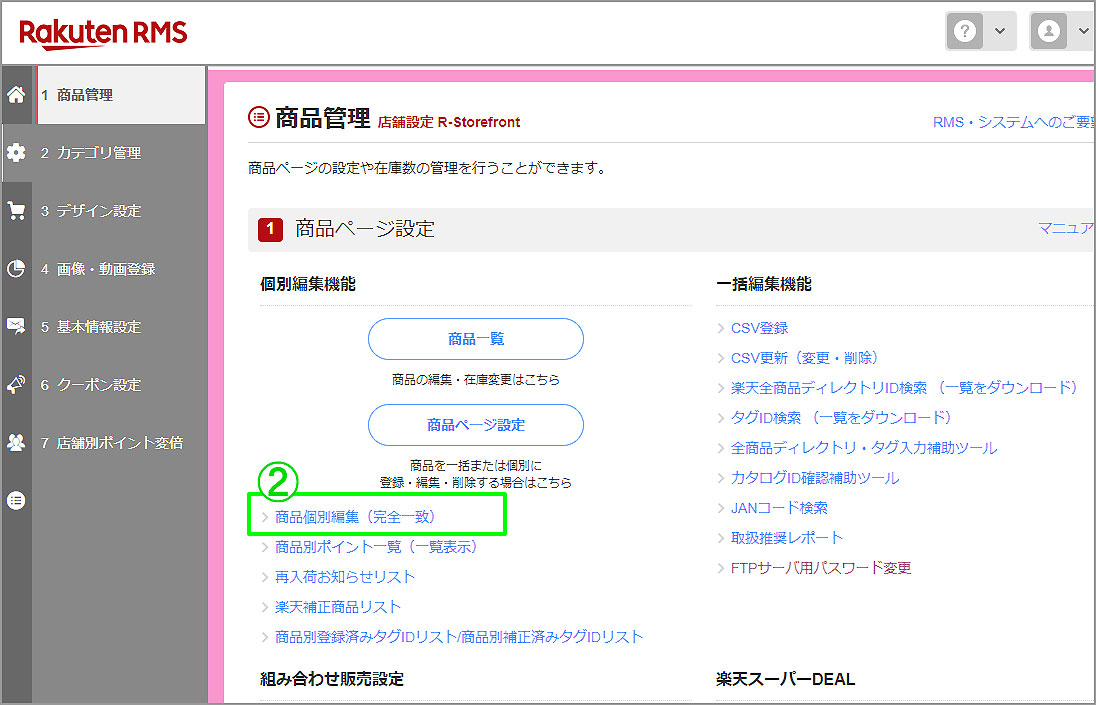Open the help icon with question mark

click(964, 31)
